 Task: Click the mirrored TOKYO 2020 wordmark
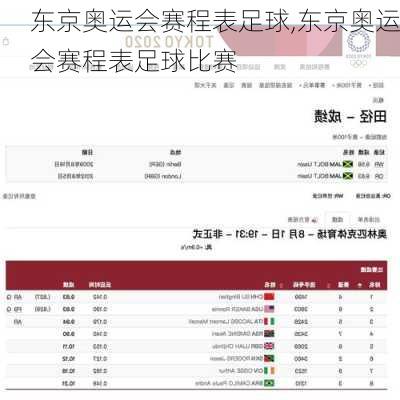point(169,42)
